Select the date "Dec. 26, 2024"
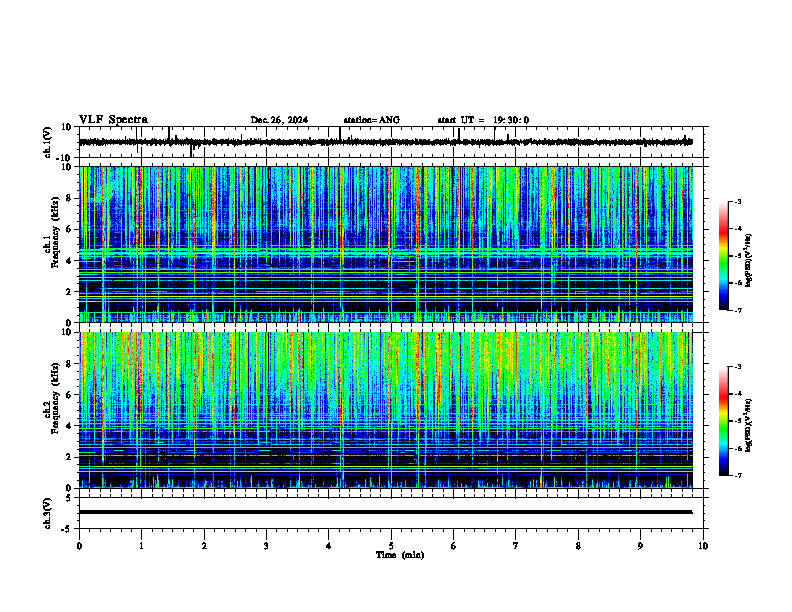This screenshot has height=612, width=792. (x=279, y=120)
